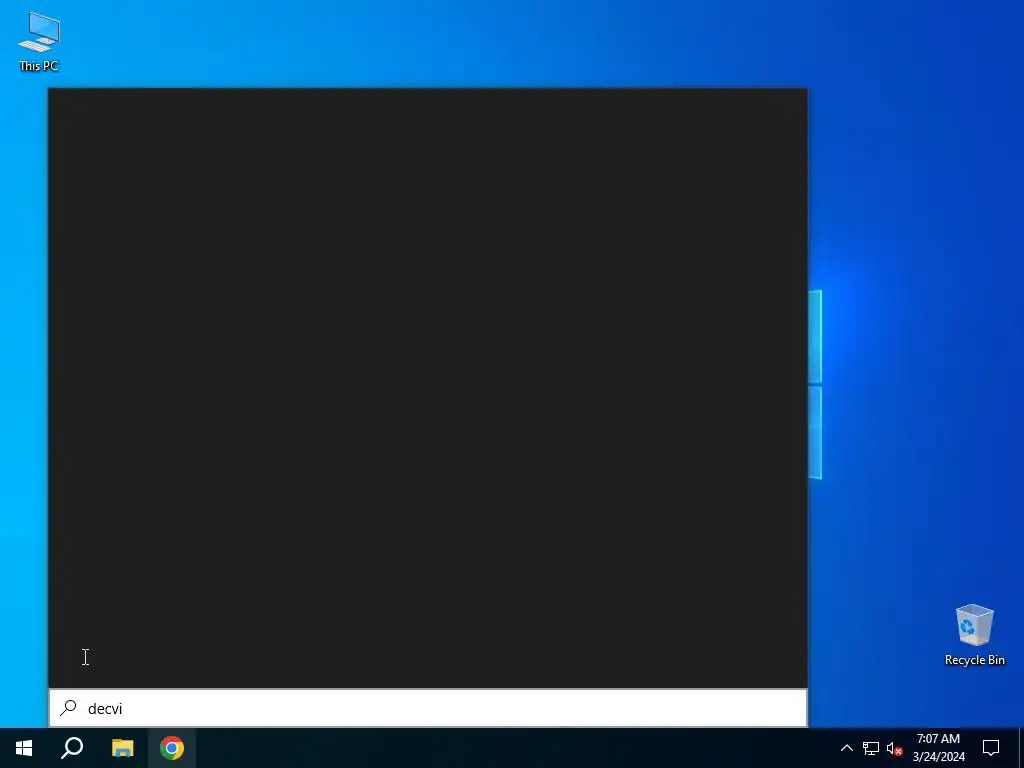The image size is (1024, 768).
Task: Click the Show desktop strip on the taskbar
Action: coord(1021,748)
